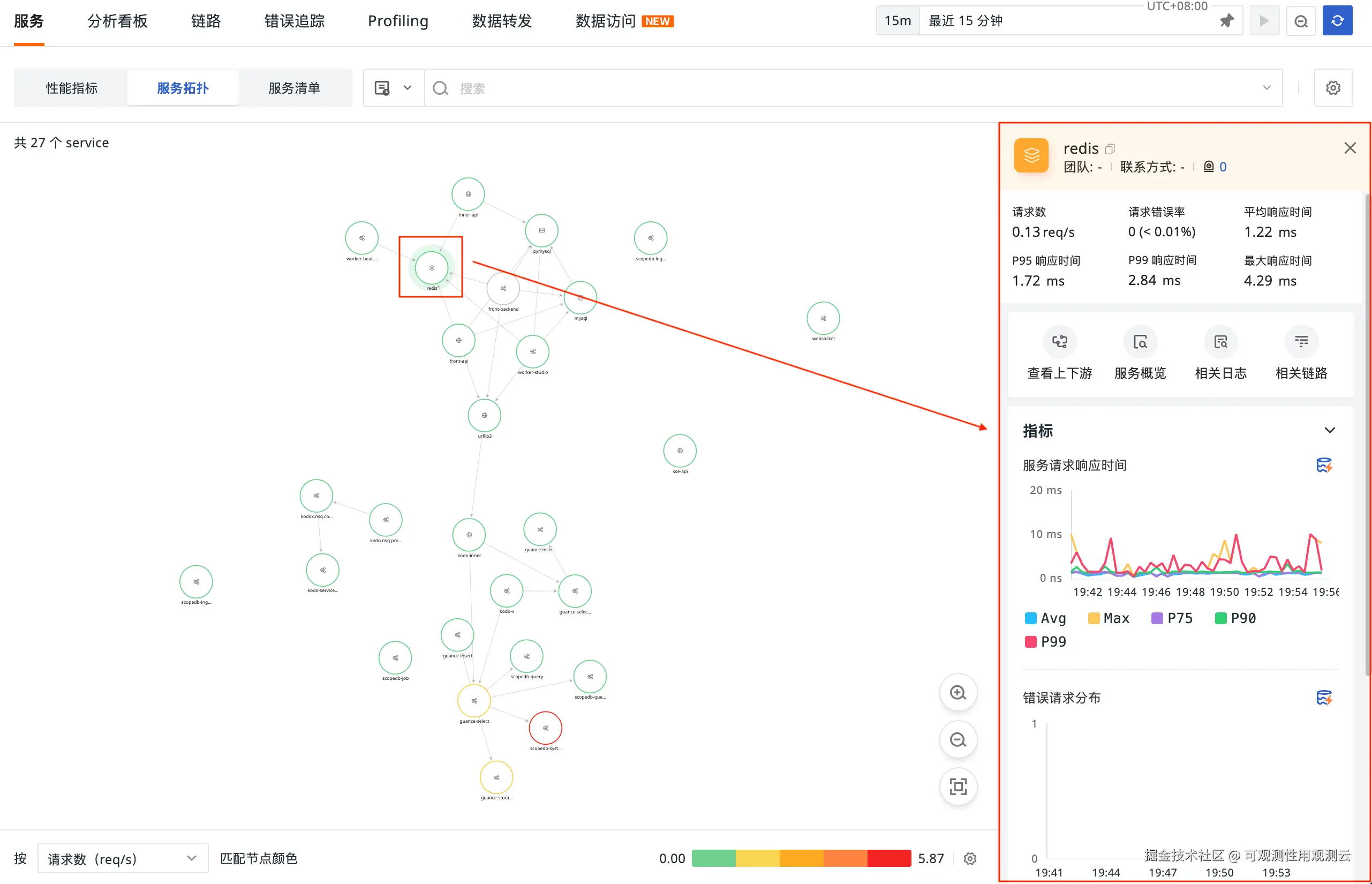Copy the redis service name icon

[1110, 149]
